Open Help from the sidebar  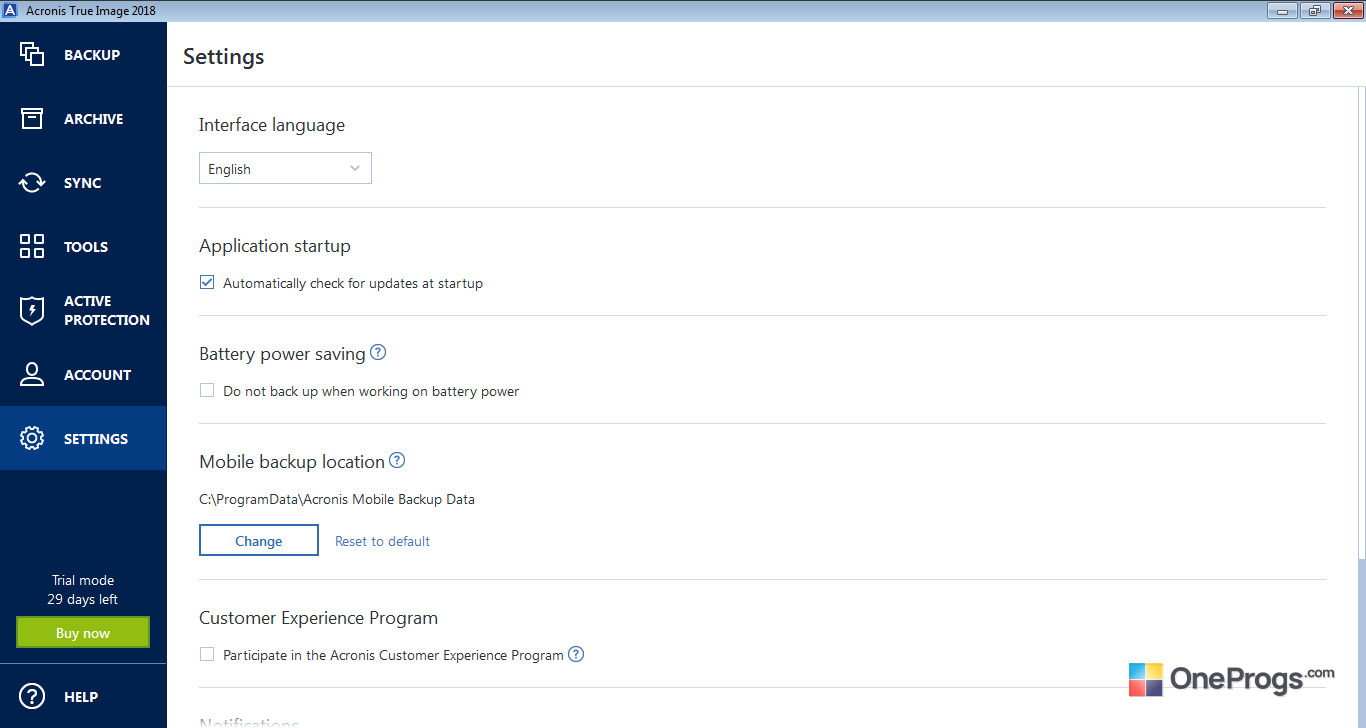tap(83, 696)
